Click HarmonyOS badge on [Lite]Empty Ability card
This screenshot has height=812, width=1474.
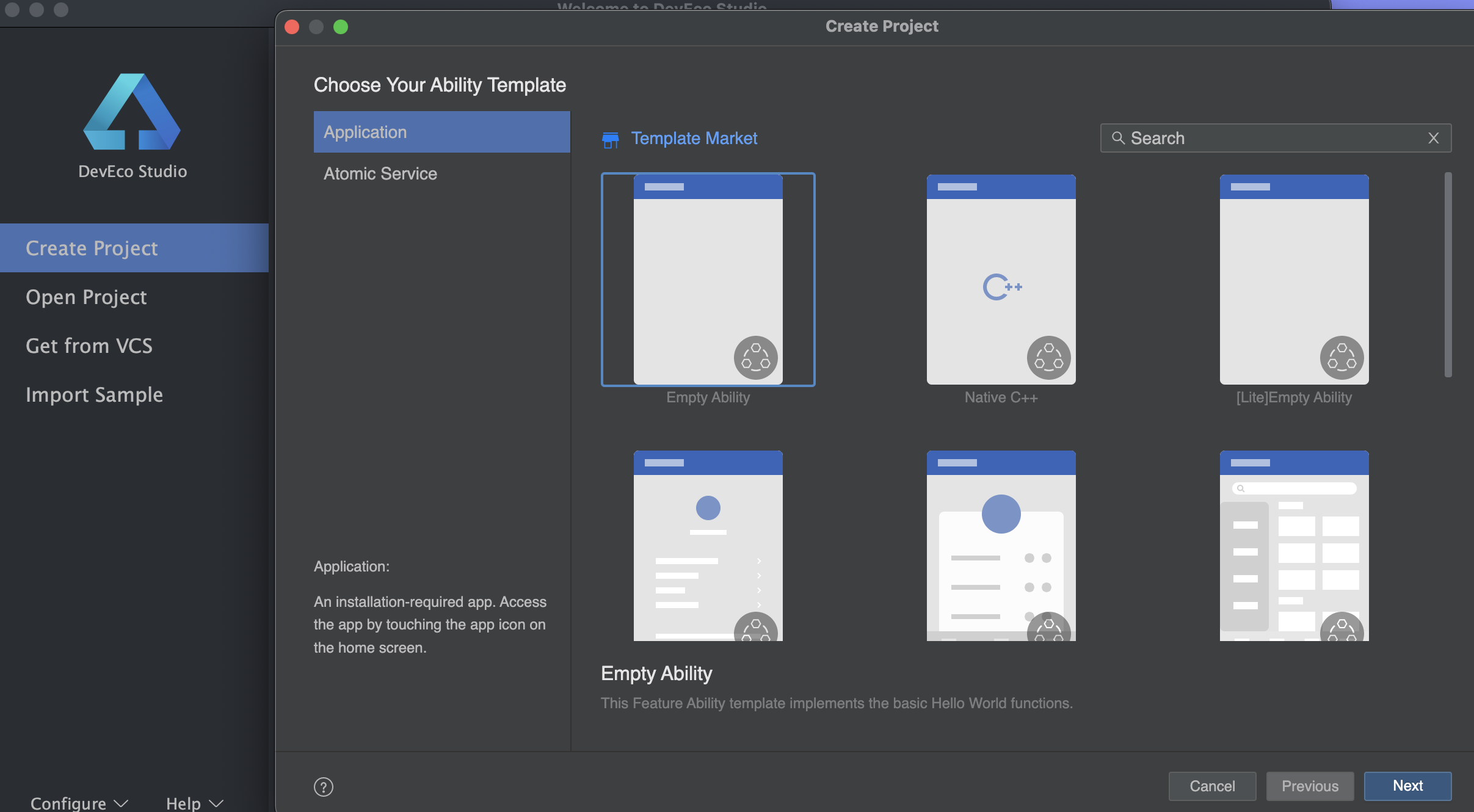pyautogui.click(x=1342, y=358)
